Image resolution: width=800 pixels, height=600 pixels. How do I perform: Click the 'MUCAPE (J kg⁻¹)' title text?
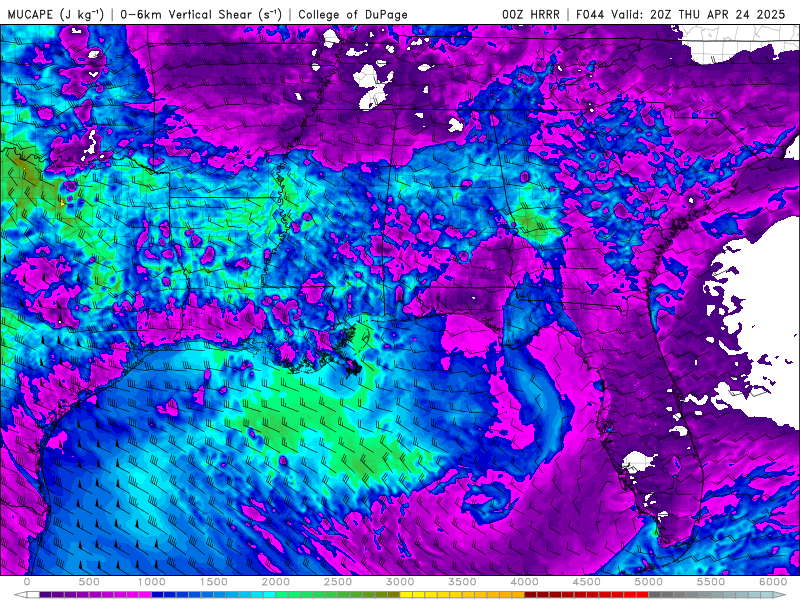tap(56, 14)
